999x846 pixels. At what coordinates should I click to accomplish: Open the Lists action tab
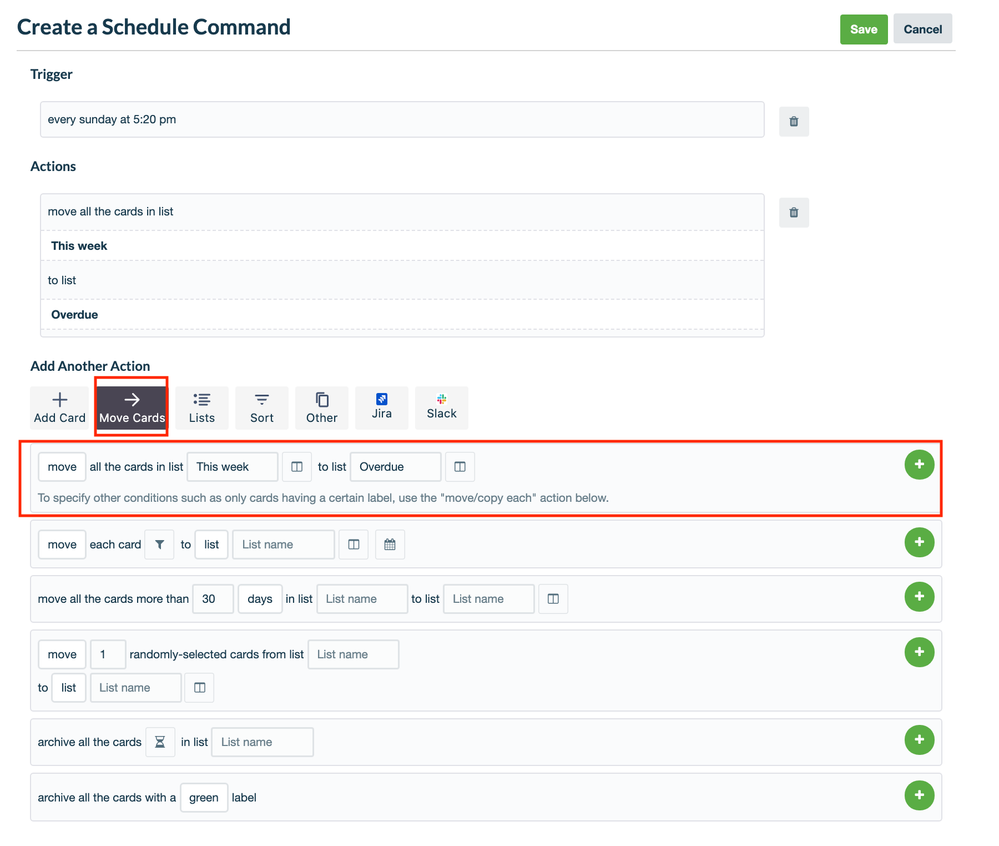[201, 408]
